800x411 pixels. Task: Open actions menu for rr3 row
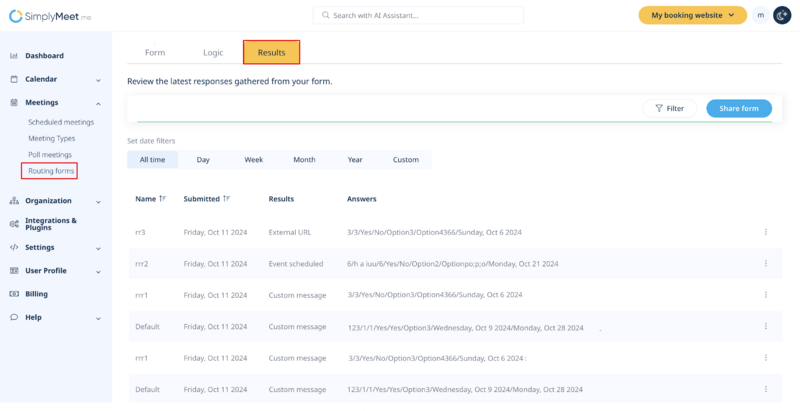[765, 232]
